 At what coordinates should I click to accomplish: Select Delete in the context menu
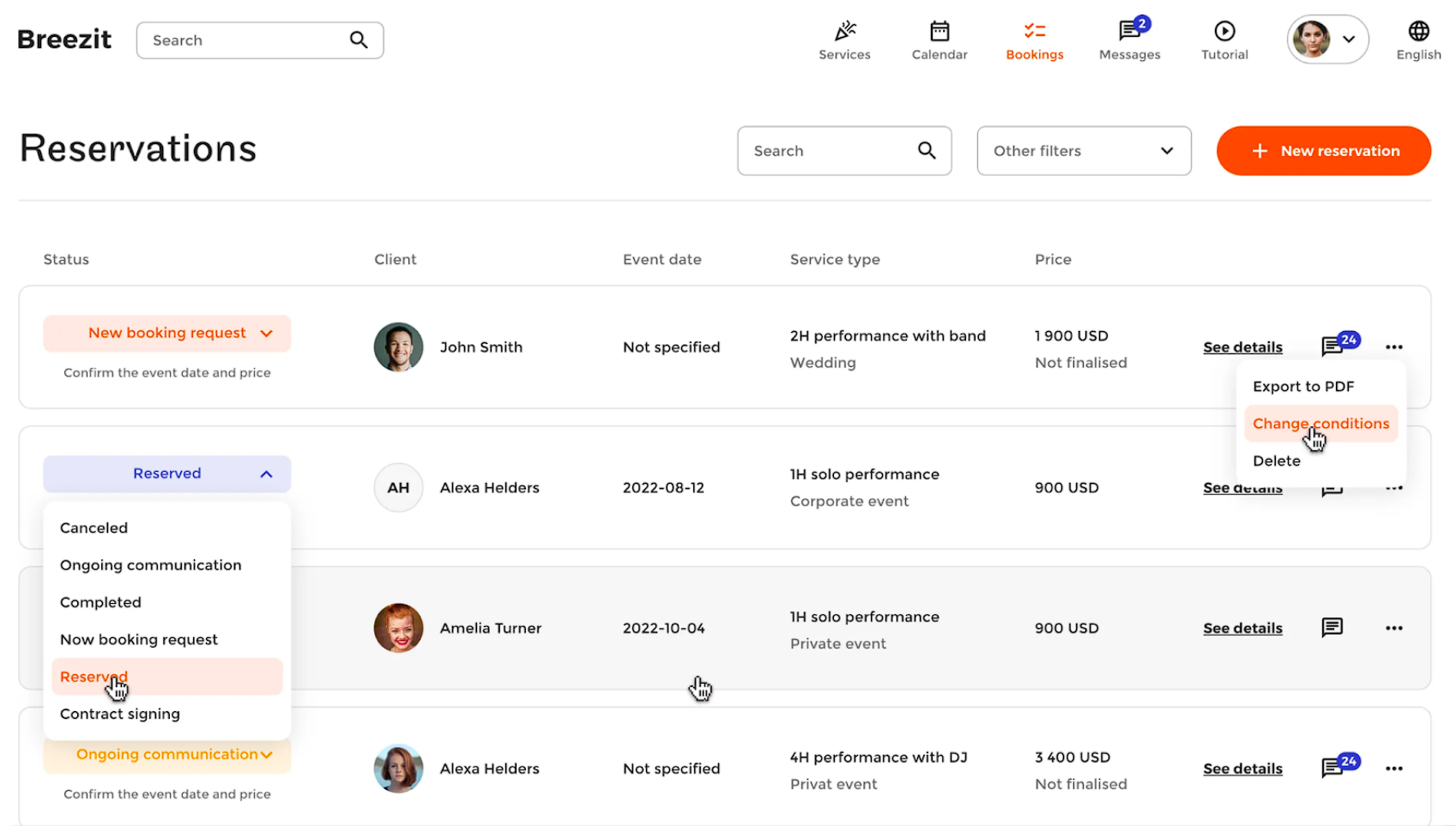(x=1277, y=461)
